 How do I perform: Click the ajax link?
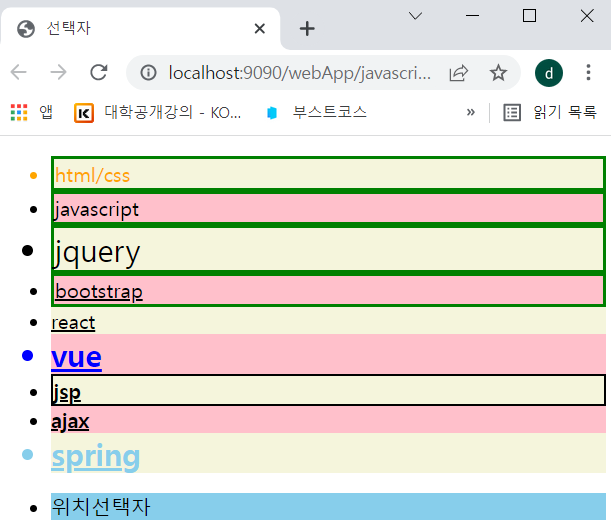click(x=70, y=422)
